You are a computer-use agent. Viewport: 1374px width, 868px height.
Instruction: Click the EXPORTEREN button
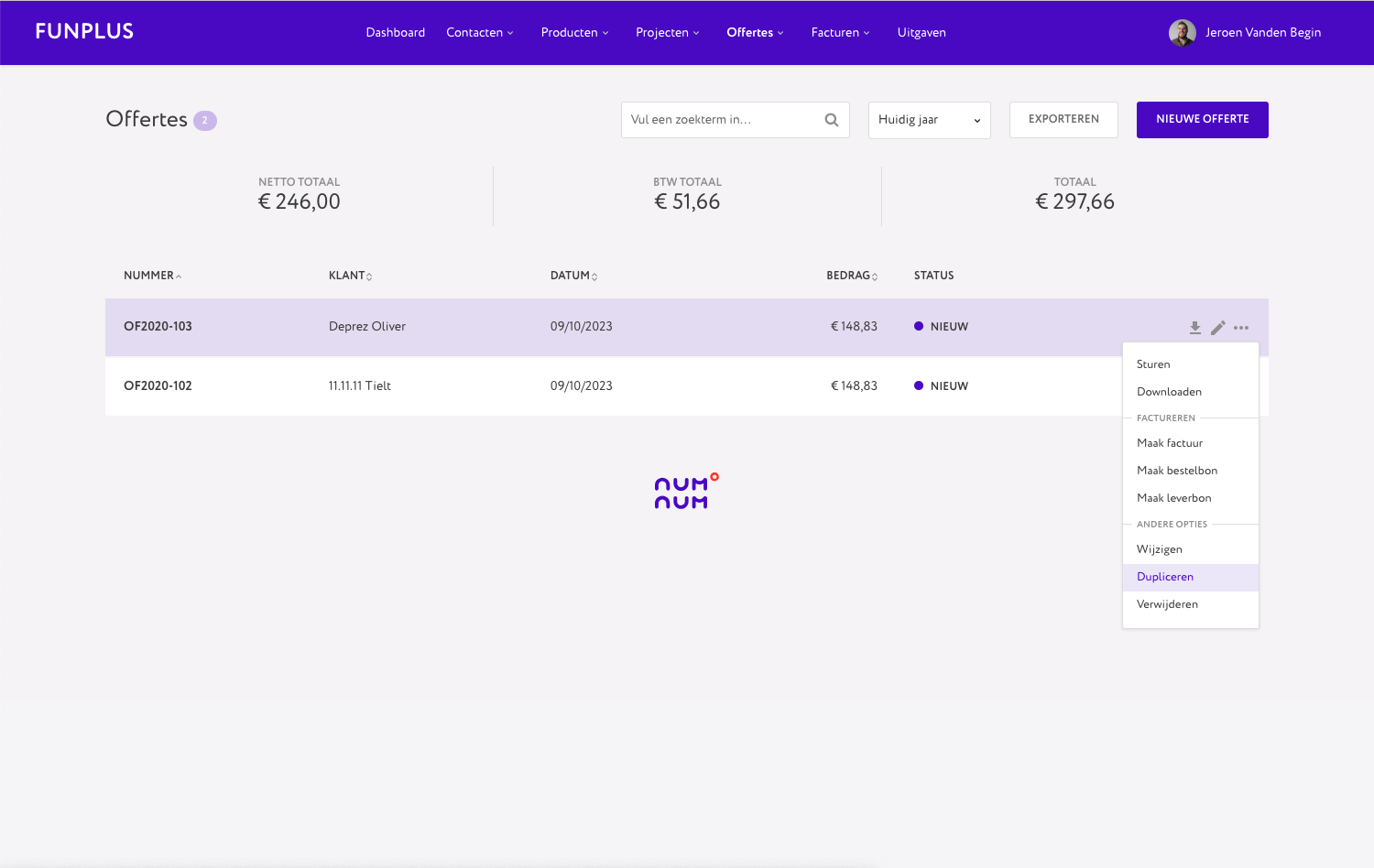pyautogui.click(x=1063, y=119)
